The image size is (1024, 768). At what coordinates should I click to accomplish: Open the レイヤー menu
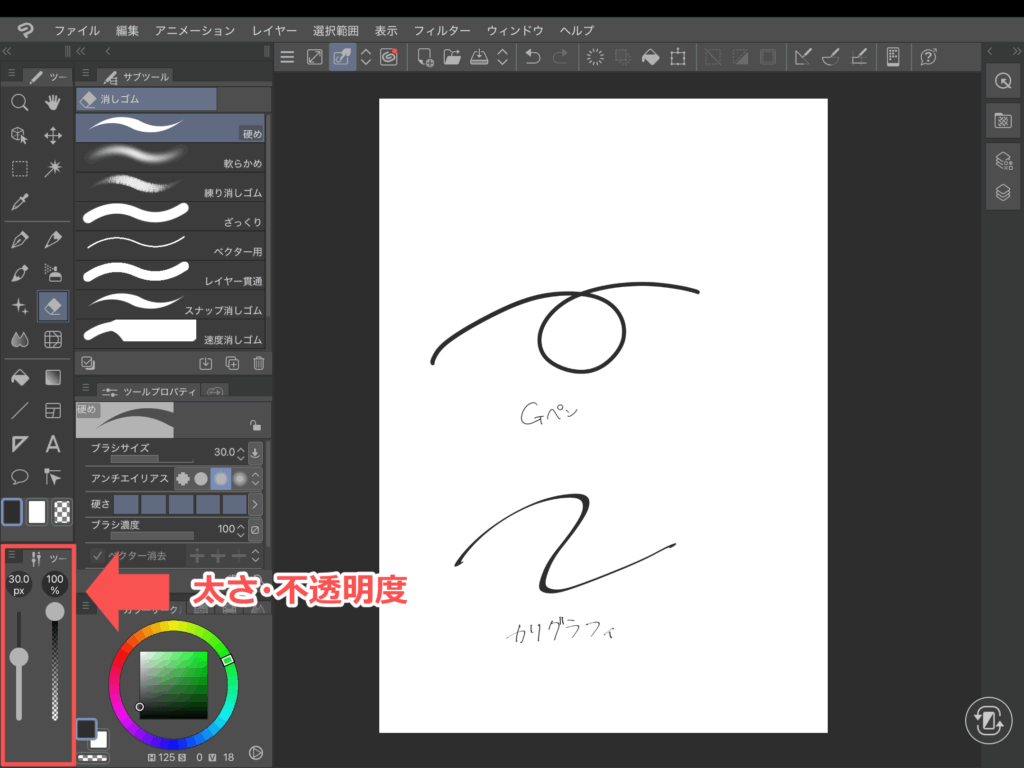[274, 30]
